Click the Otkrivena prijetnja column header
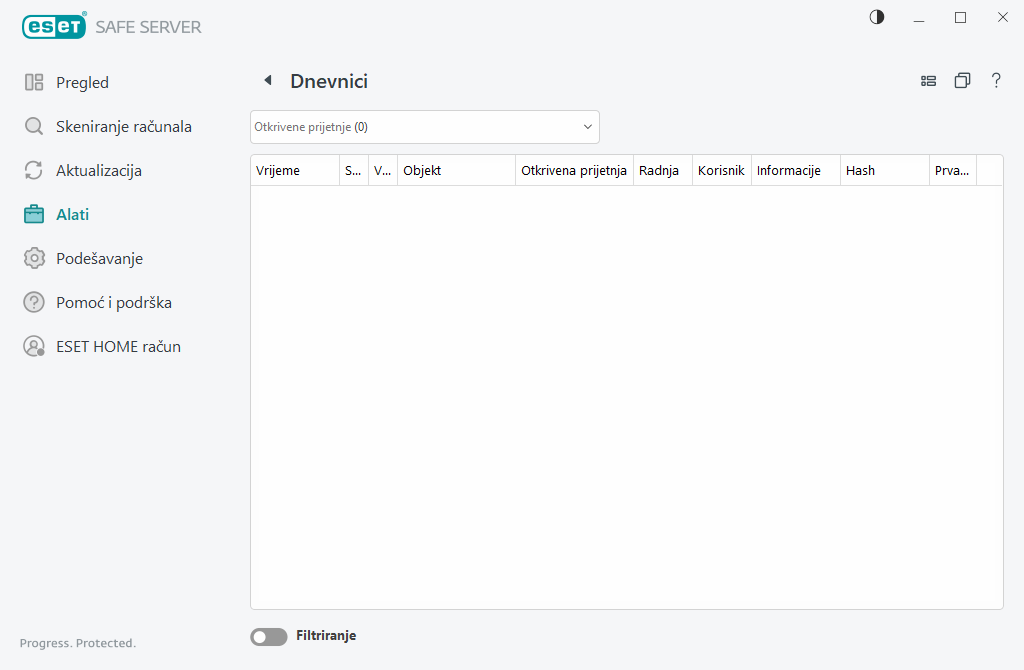Screen dimensions: 1024x670 [574, 171]
